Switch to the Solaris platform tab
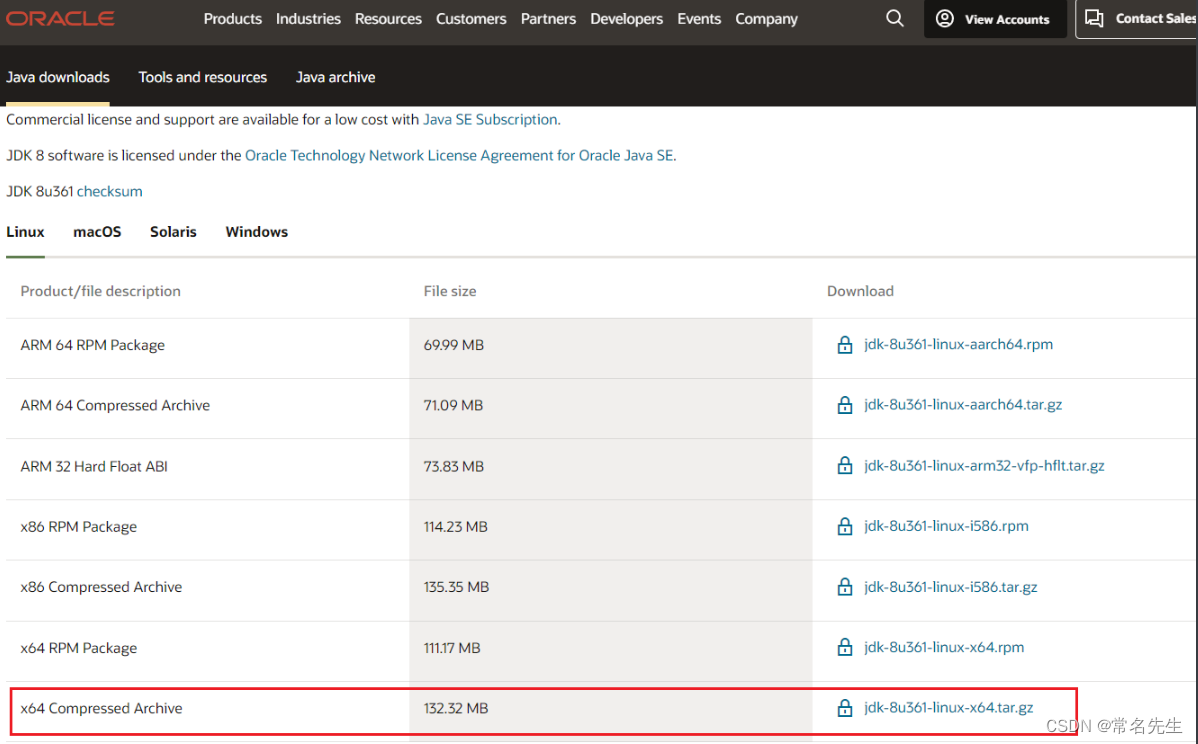Viewport: 1198px width, 744px height. [x=173, y=231]
